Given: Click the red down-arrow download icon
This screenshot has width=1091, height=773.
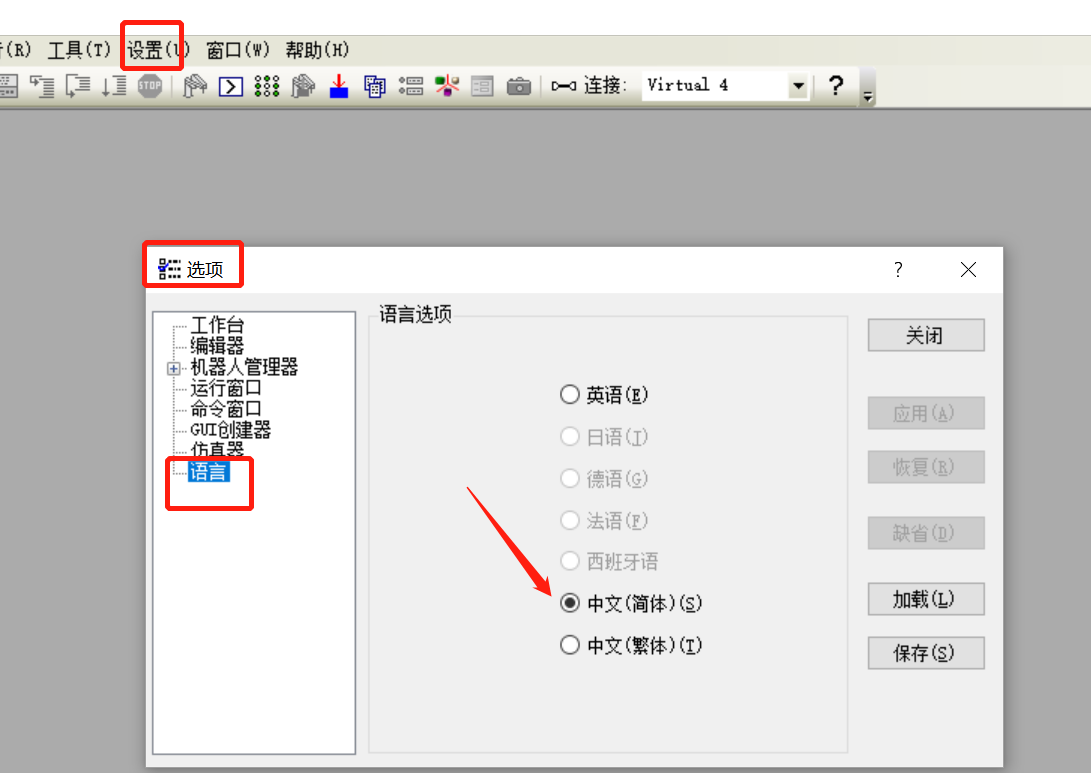Looking at the screenshot, I should click(x=339, y=86).
